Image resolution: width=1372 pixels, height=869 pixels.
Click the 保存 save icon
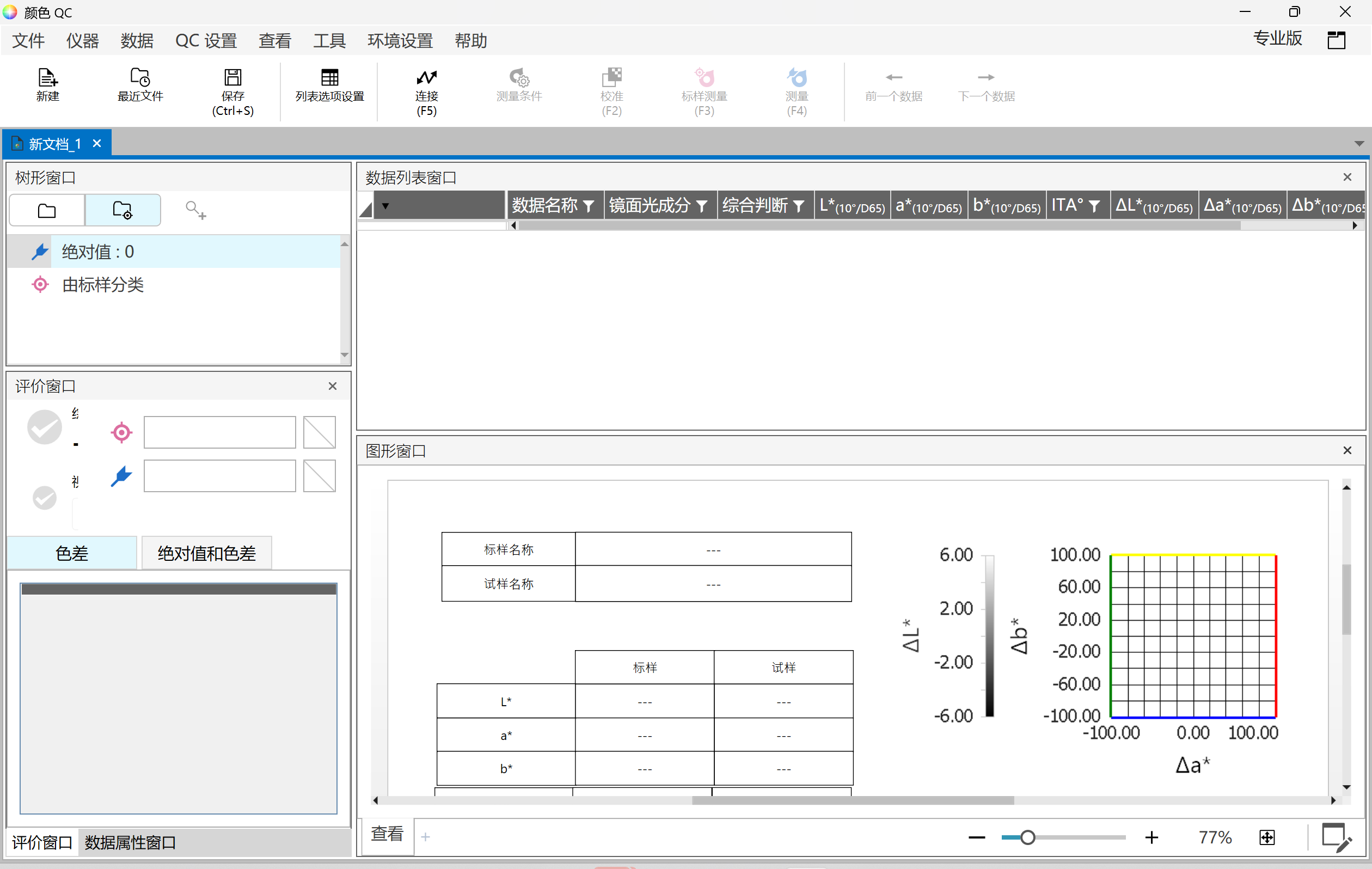(x=232, y=77)
